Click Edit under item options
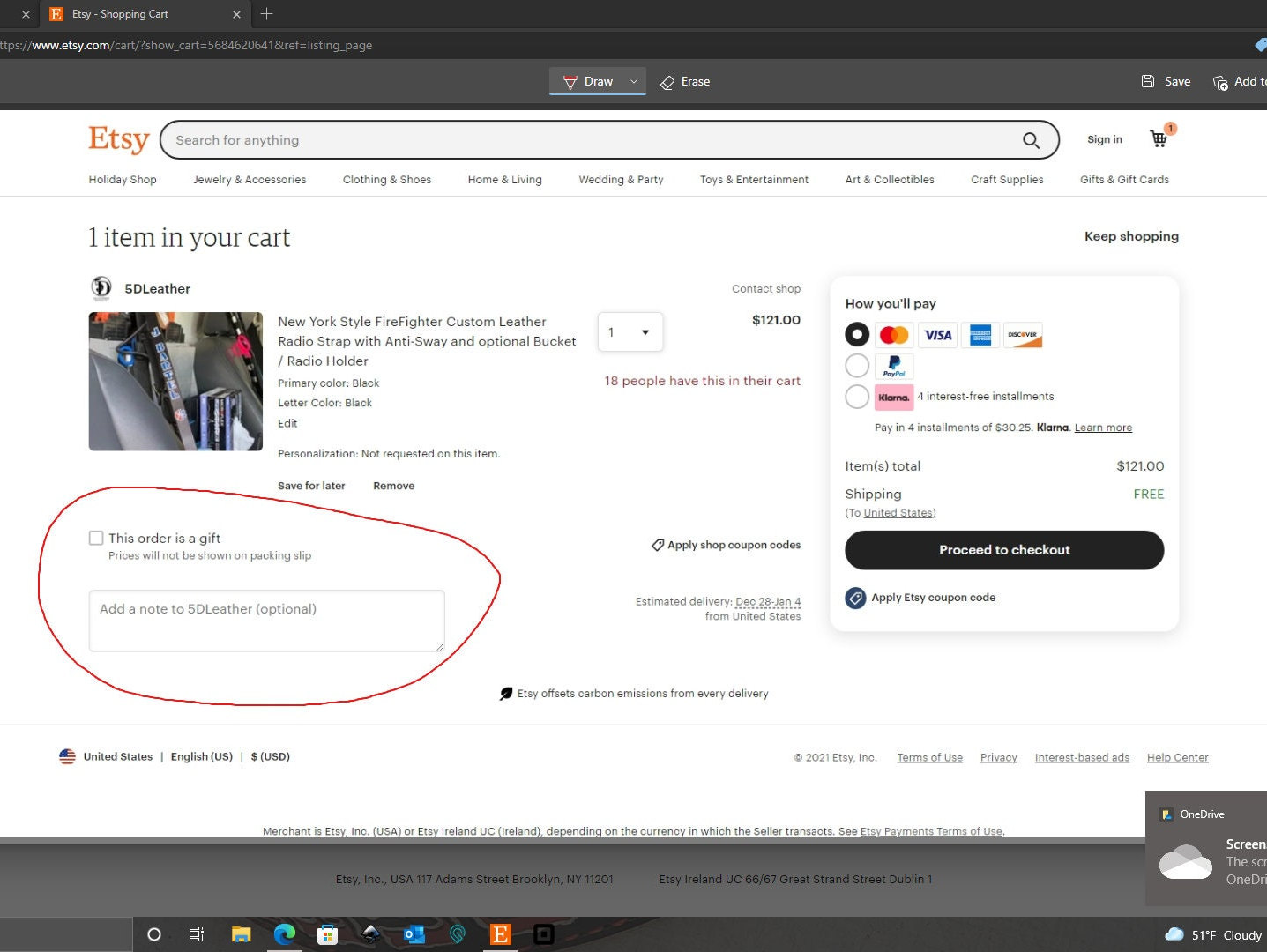This screenshot has width=1267, height=952. tap(287, 423)
